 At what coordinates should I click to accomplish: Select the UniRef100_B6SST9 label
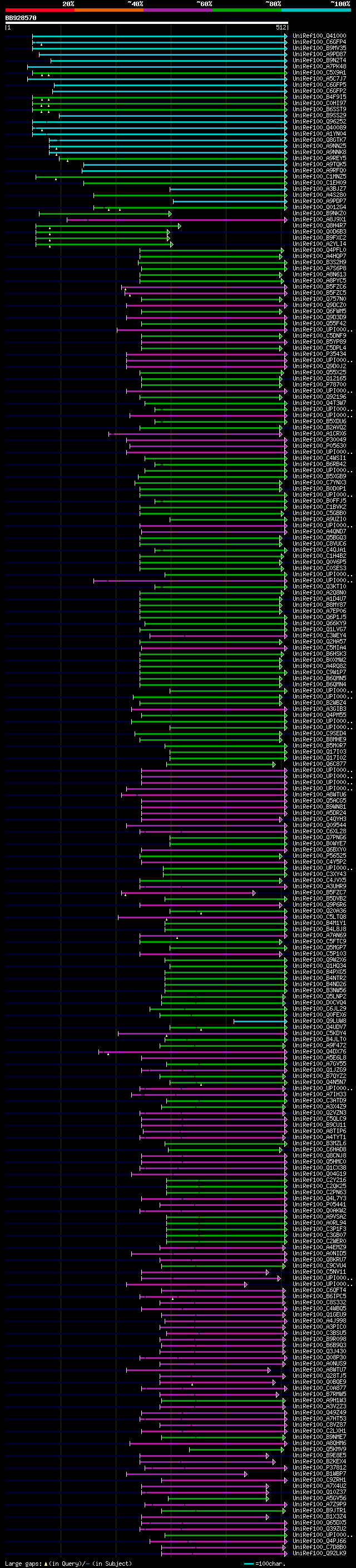coord(319,110)
